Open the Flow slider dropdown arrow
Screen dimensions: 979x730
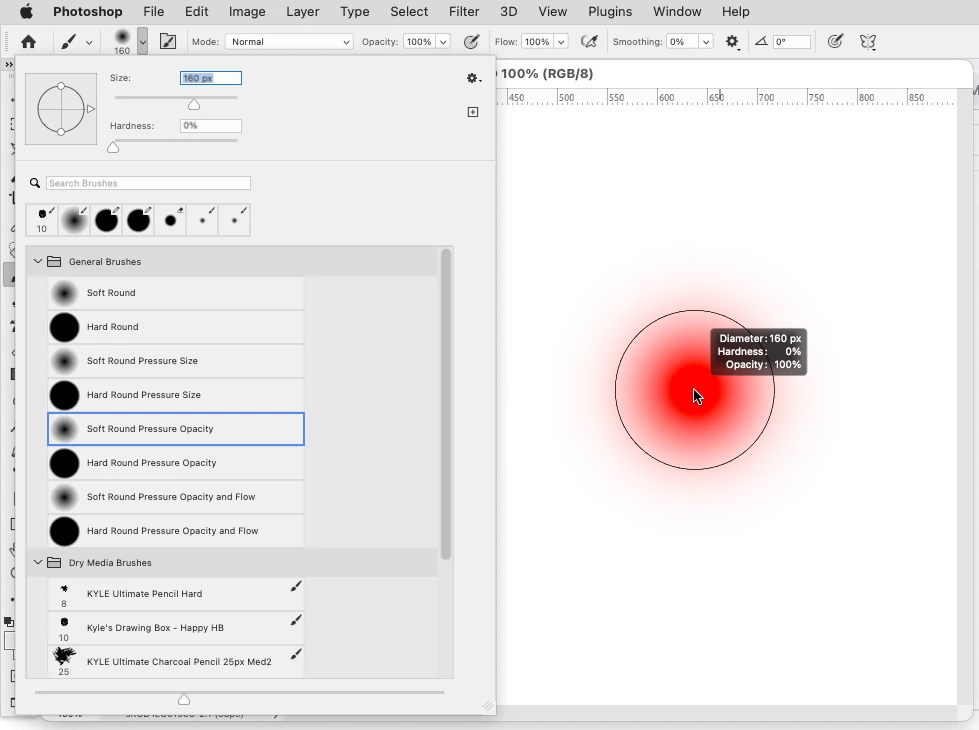point(561,42)
